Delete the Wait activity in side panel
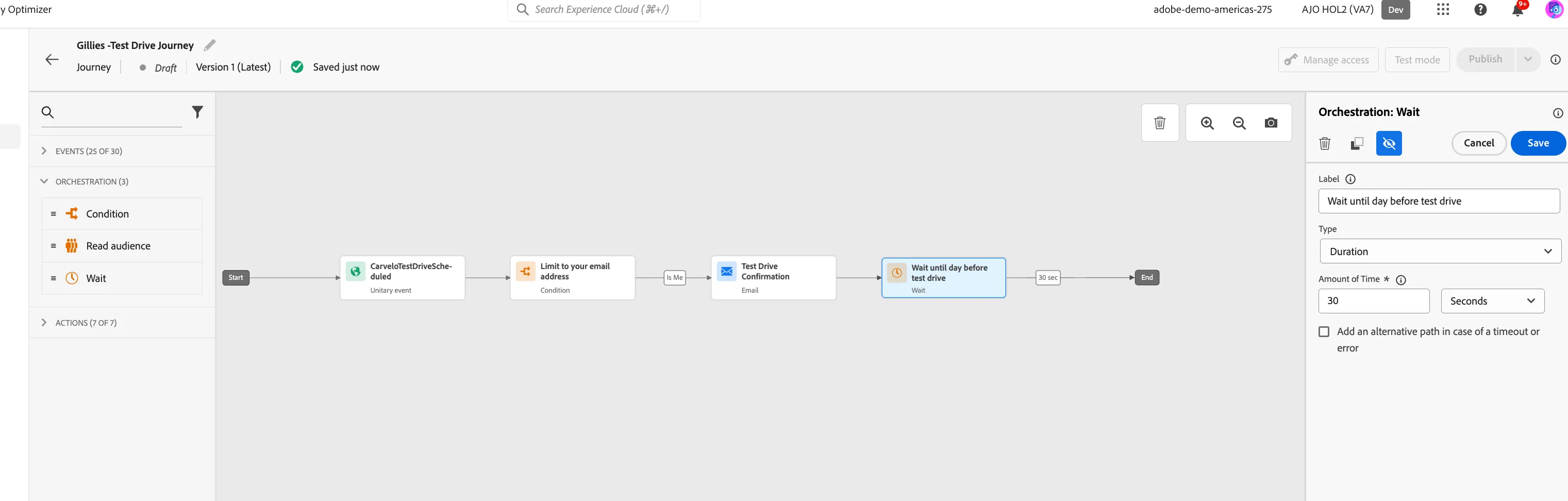Screen dimensions: 1568x501 pyautogui.click(x=1325, y=144)
